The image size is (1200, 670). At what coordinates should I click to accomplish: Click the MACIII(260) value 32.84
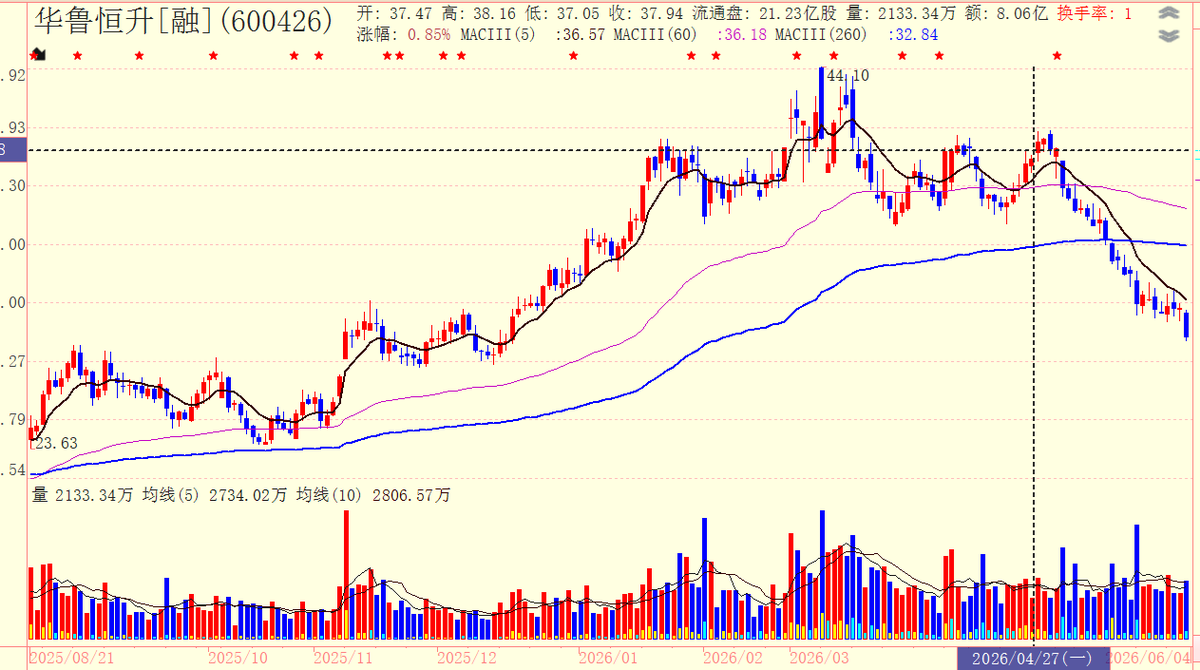click(x=918, y=34)
